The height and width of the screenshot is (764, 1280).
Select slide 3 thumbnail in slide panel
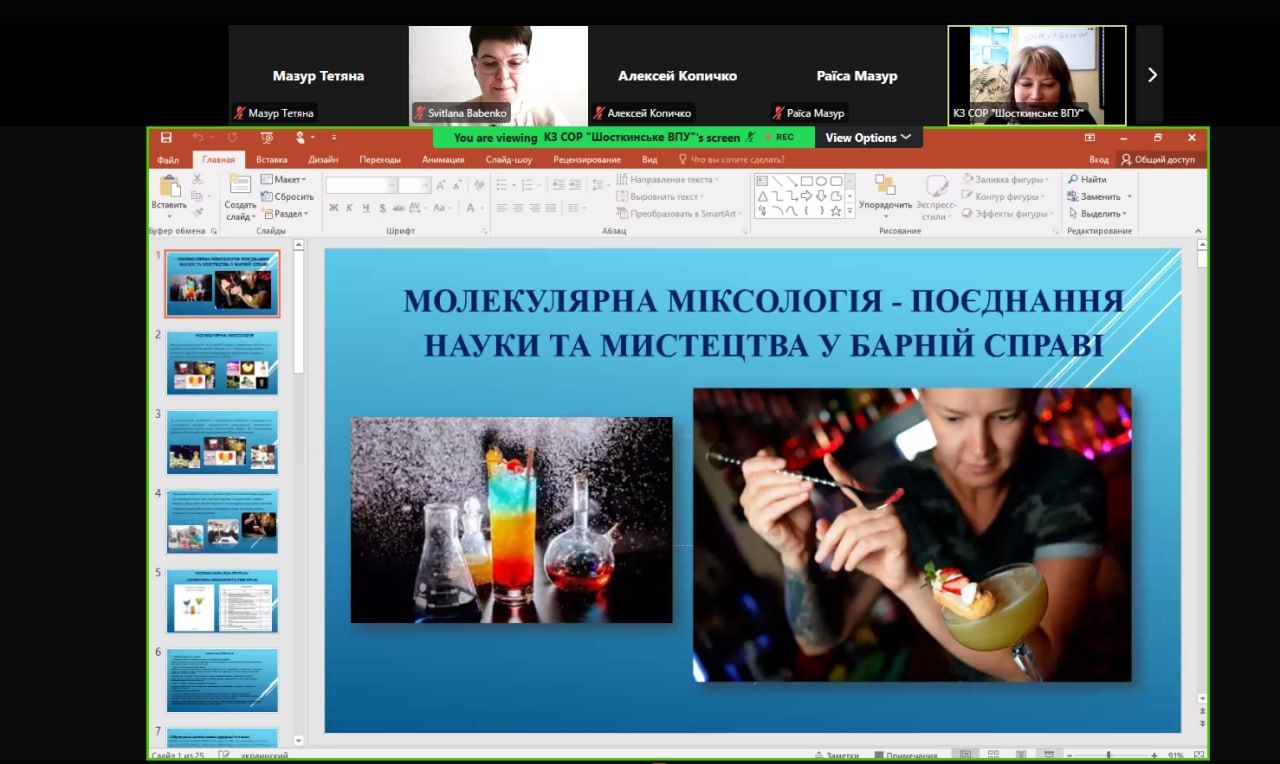pos(222,442)
